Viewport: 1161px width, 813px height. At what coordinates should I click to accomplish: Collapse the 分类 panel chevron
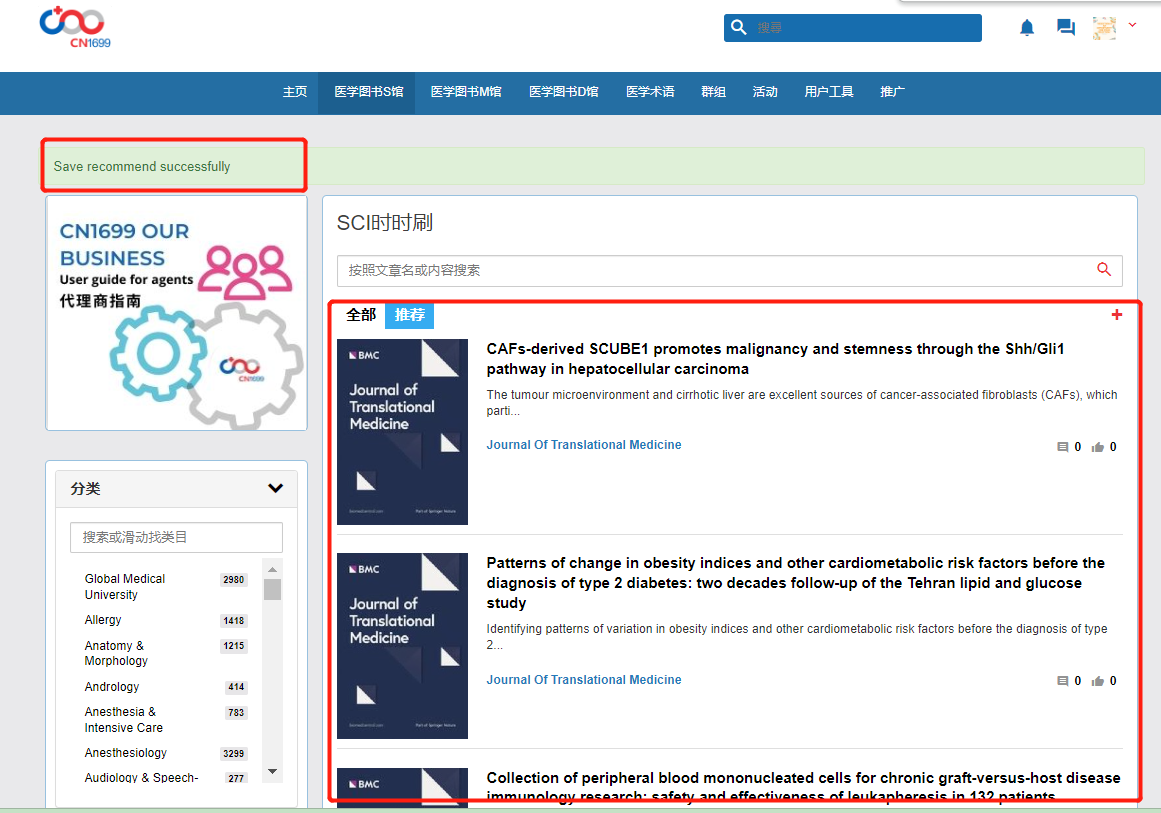click(275, 488)
